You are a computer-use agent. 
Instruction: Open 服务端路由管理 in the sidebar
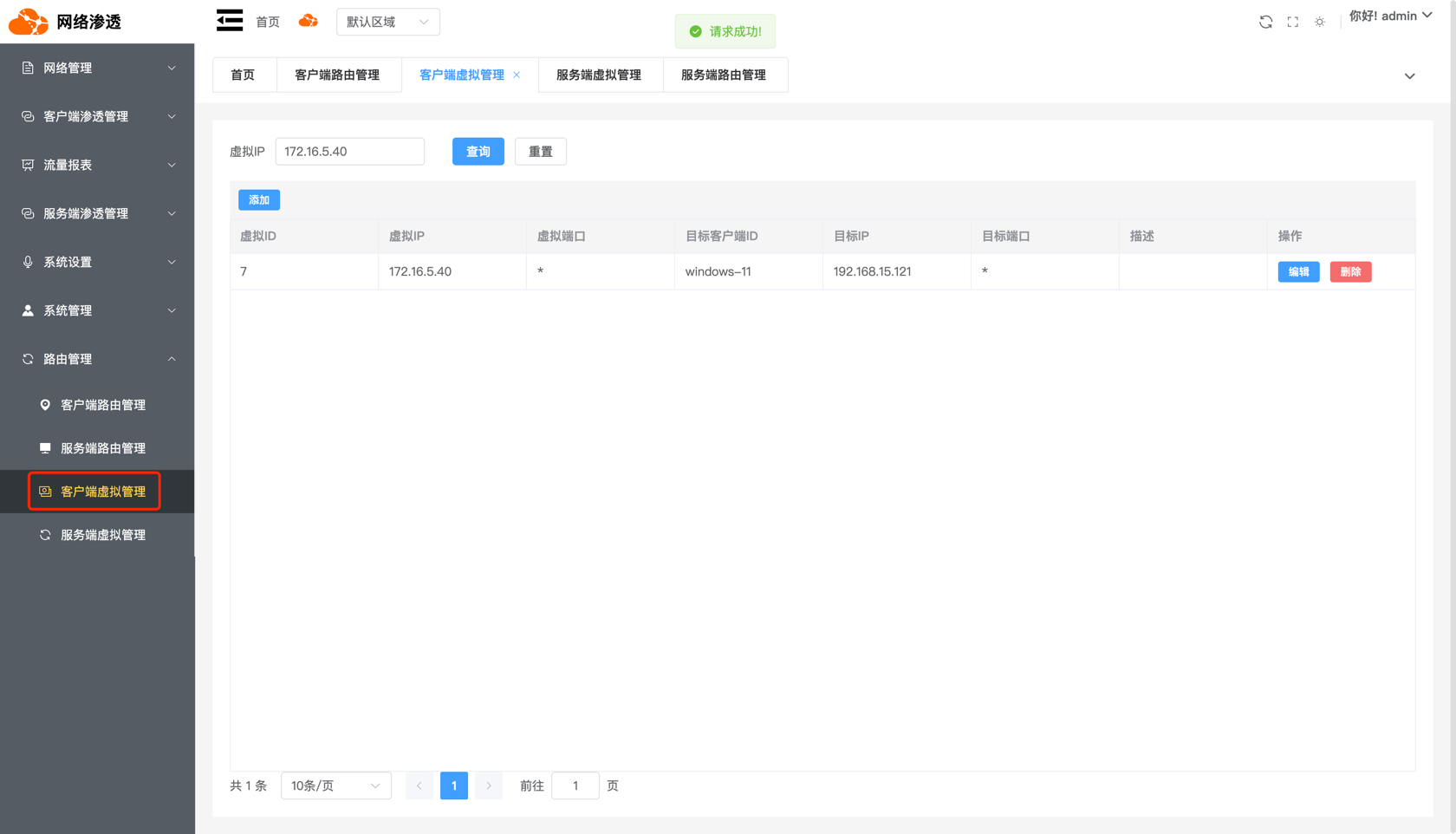coord(102,448)
